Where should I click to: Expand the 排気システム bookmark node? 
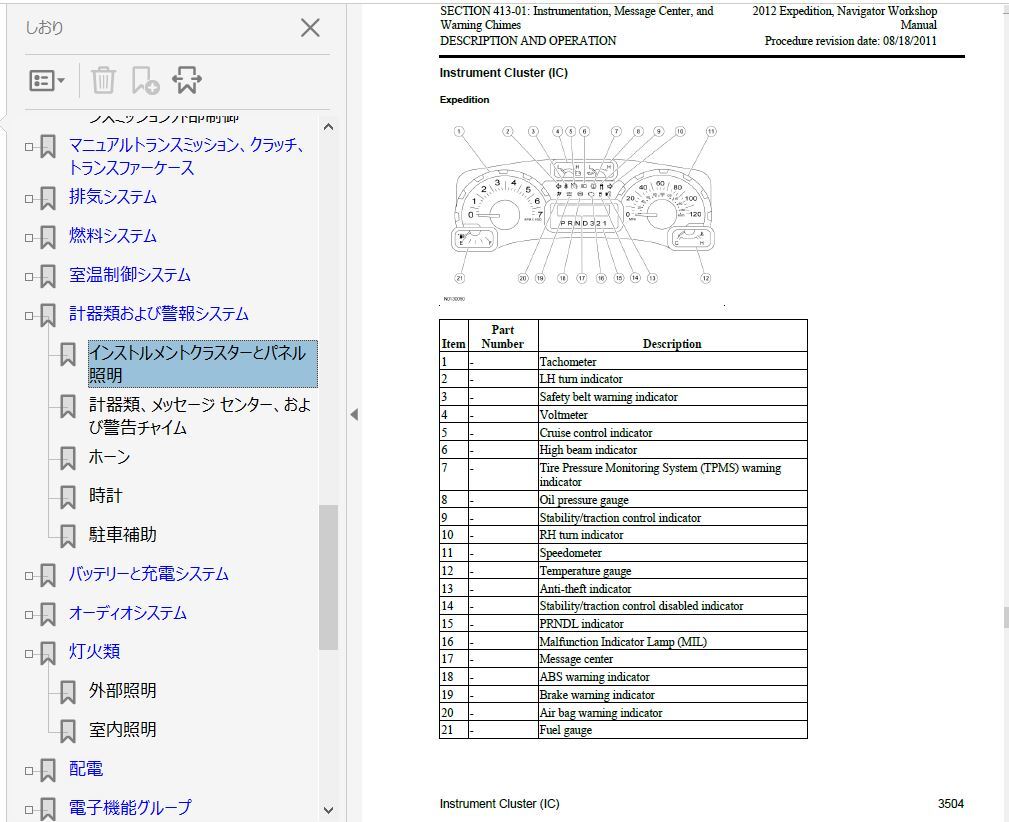click(x=29, y=199)
